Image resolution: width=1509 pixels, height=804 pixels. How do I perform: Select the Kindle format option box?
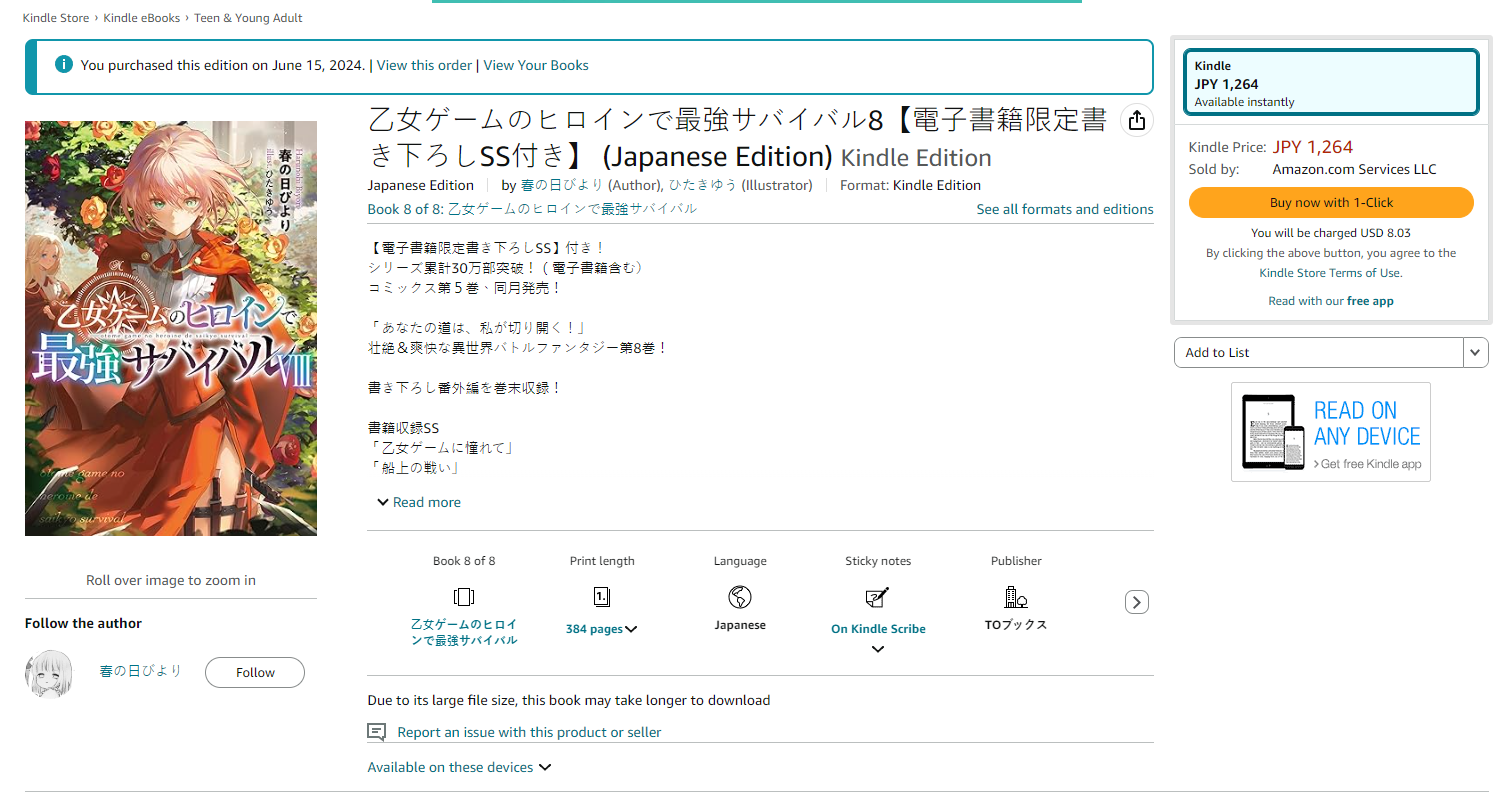(x=1330, y=83)
